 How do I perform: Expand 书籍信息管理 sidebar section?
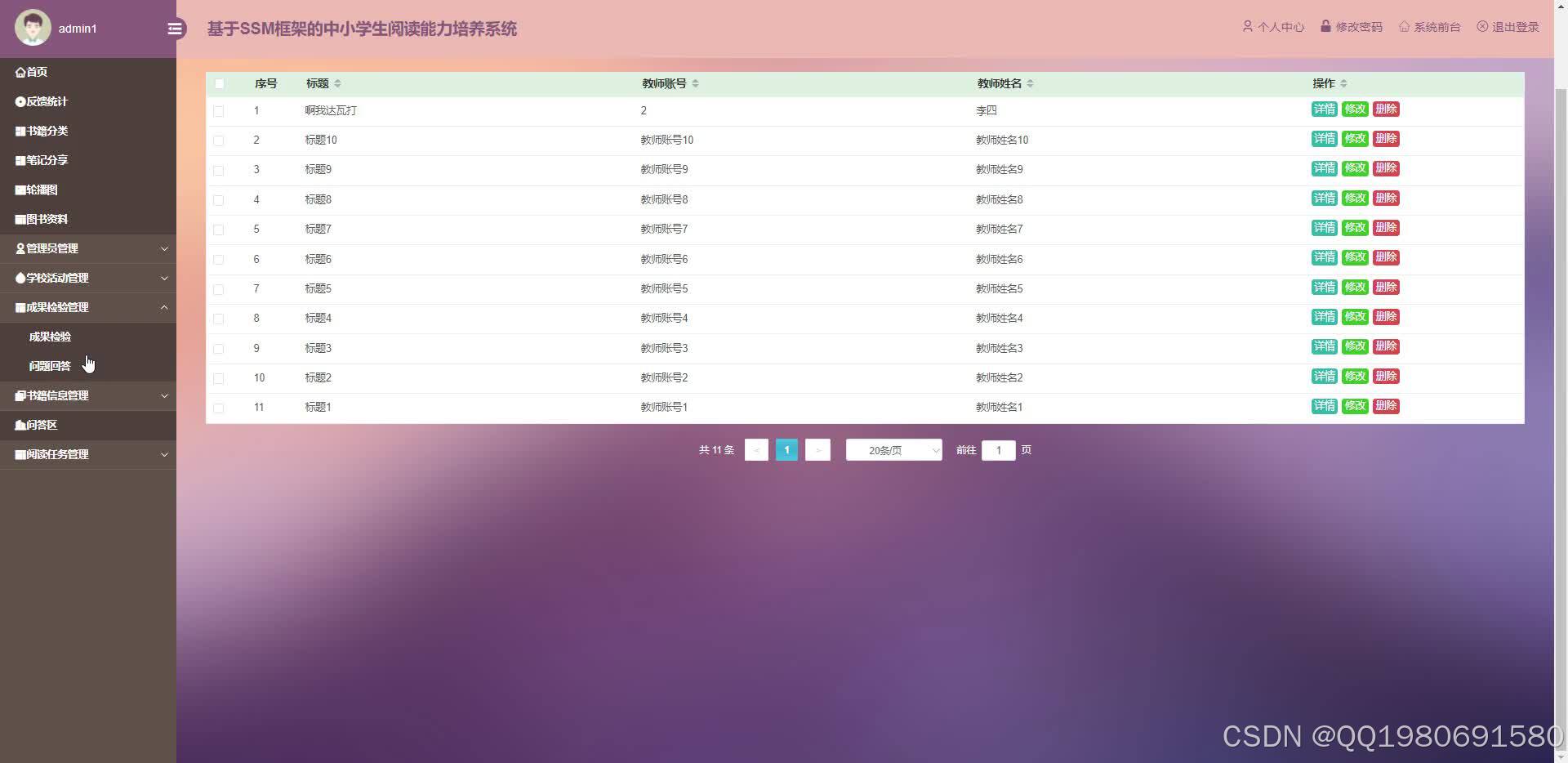(54, 395)
